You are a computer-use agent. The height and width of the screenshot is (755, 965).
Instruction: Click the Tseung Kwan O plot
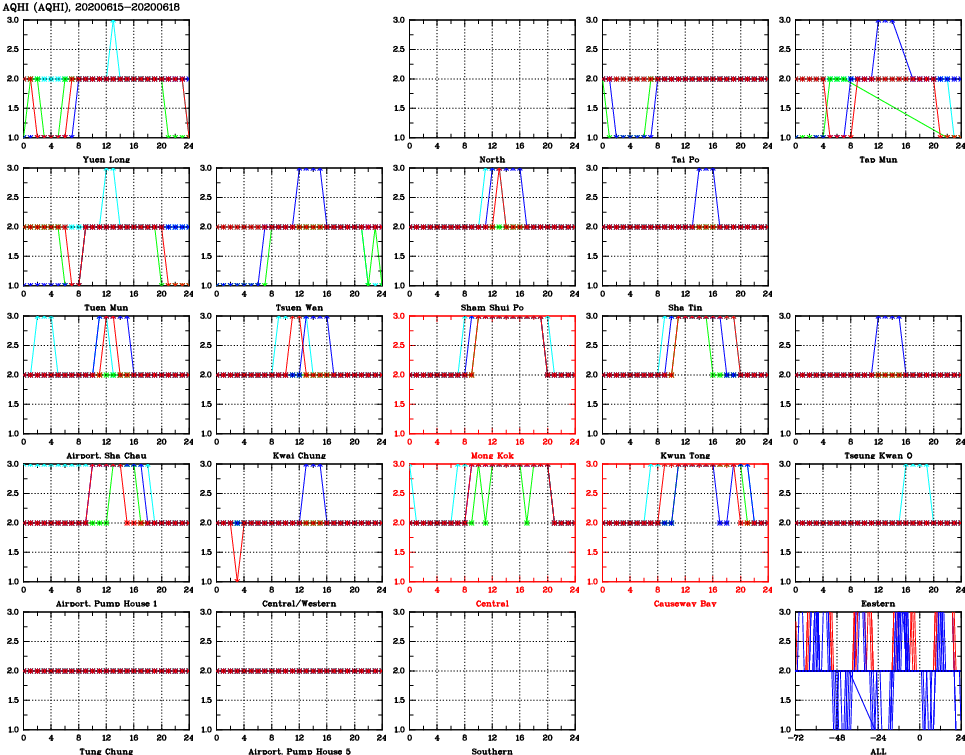click(x=877, y=374)
